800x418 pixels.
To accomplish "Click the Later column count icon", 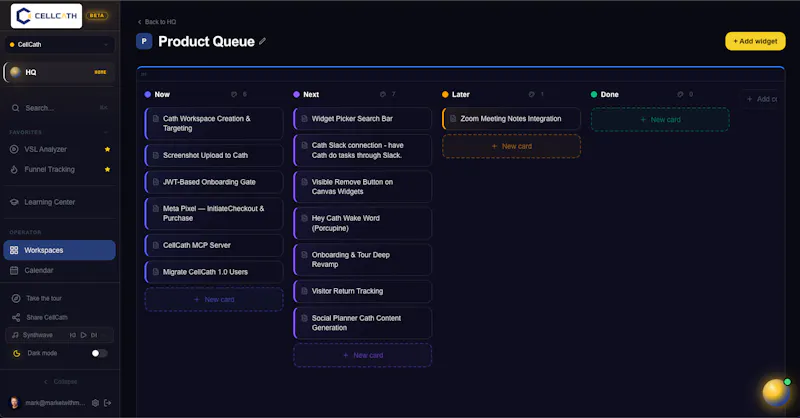I will [x=531, y=94].
